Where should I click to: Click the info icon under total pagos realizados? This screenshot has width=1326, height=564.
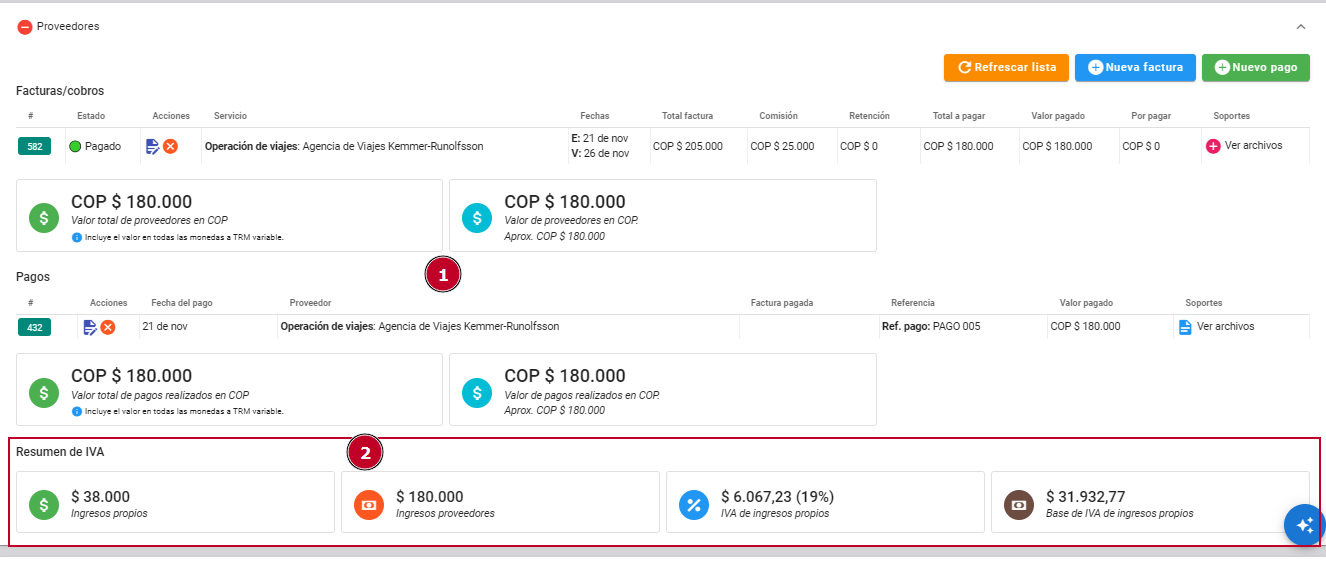[76, 411]
